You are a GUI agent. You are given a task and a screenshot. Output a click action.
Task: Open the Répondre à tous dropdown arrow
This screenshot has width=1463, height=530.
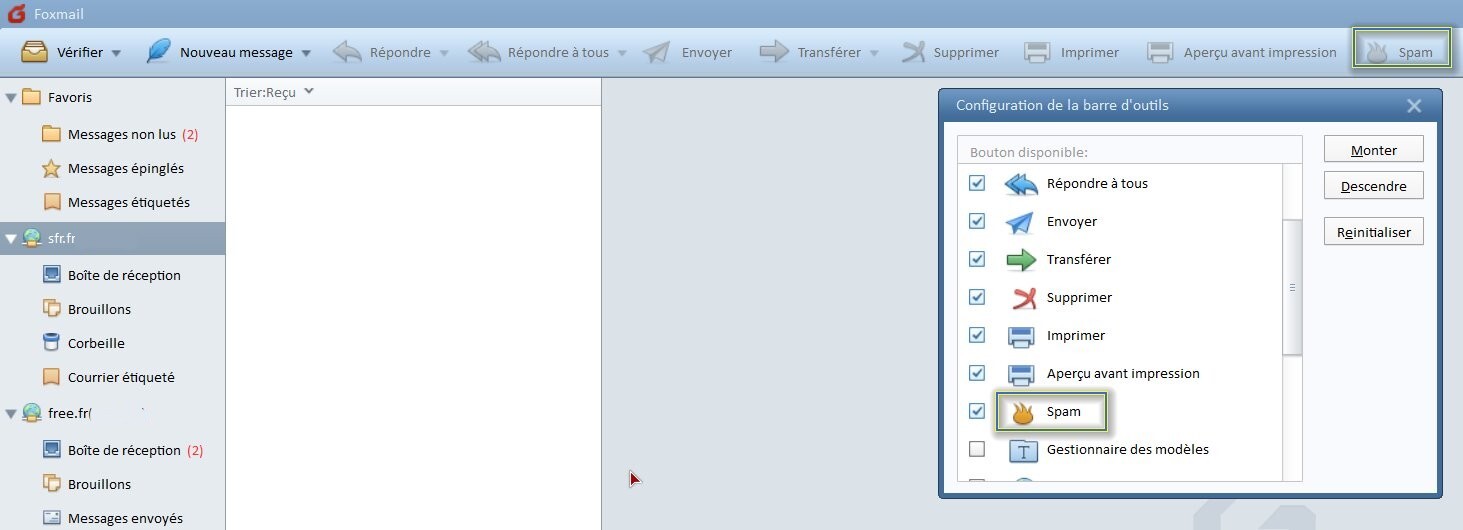(622, 53)
